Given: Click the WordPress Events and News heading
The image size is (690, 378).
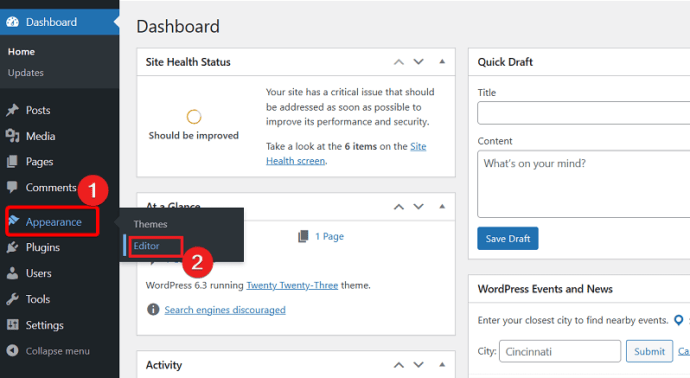Looking at the screenshot, I should click(x=545, y=289).
